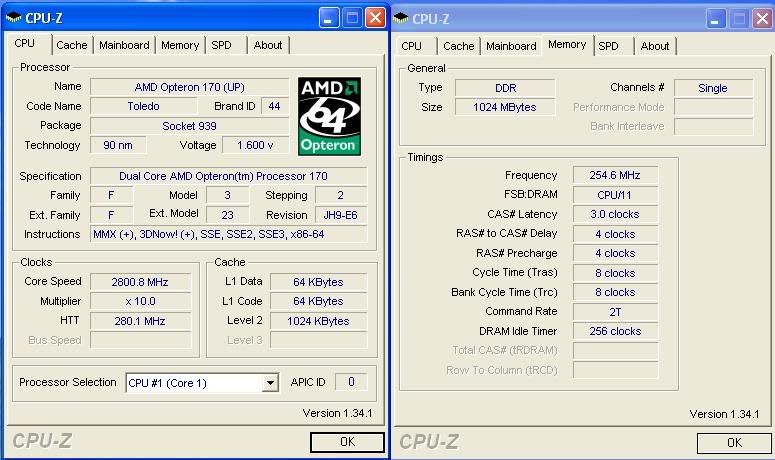The height and width of the screenshot is (460, 775).
Task: Click the APIC ID value '0'
Action: 351,382
